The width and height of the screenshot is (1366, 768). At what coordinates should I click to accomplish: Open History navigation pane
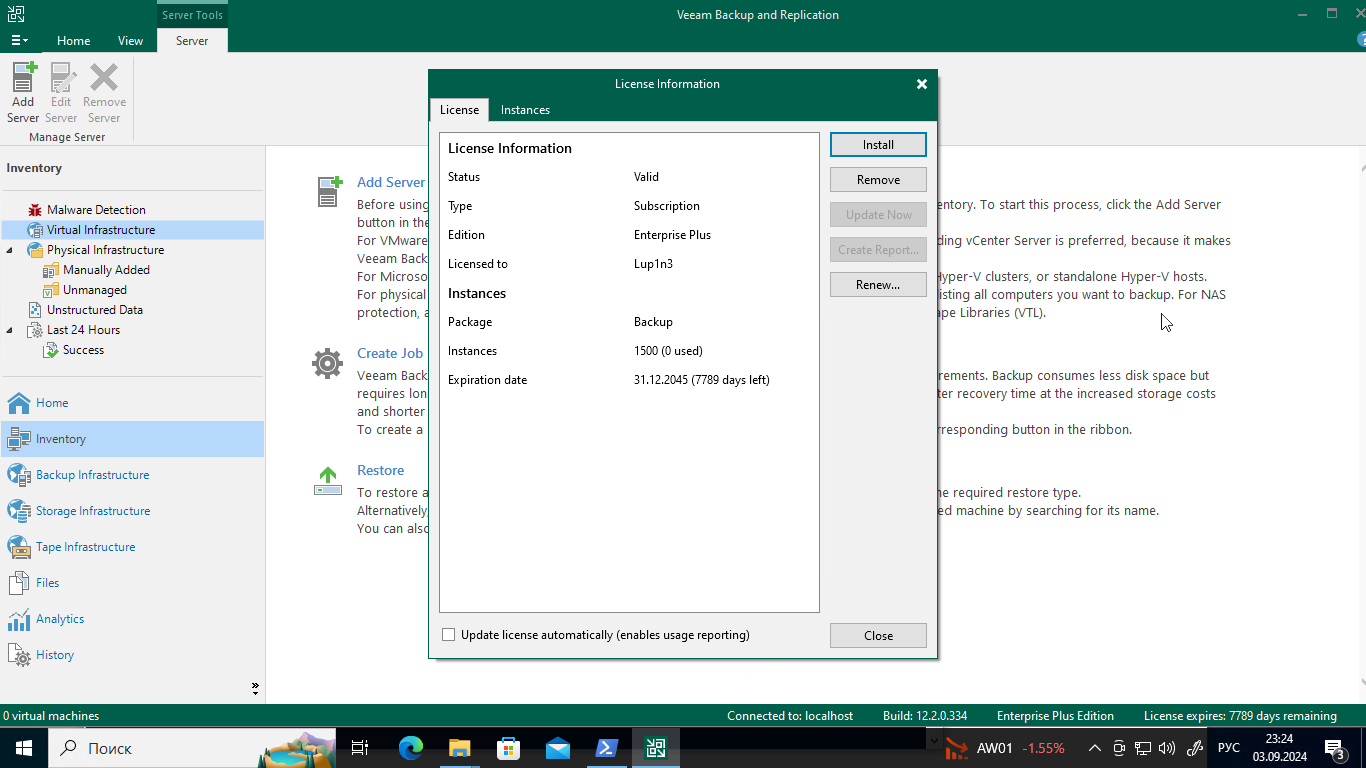(132, 655)
